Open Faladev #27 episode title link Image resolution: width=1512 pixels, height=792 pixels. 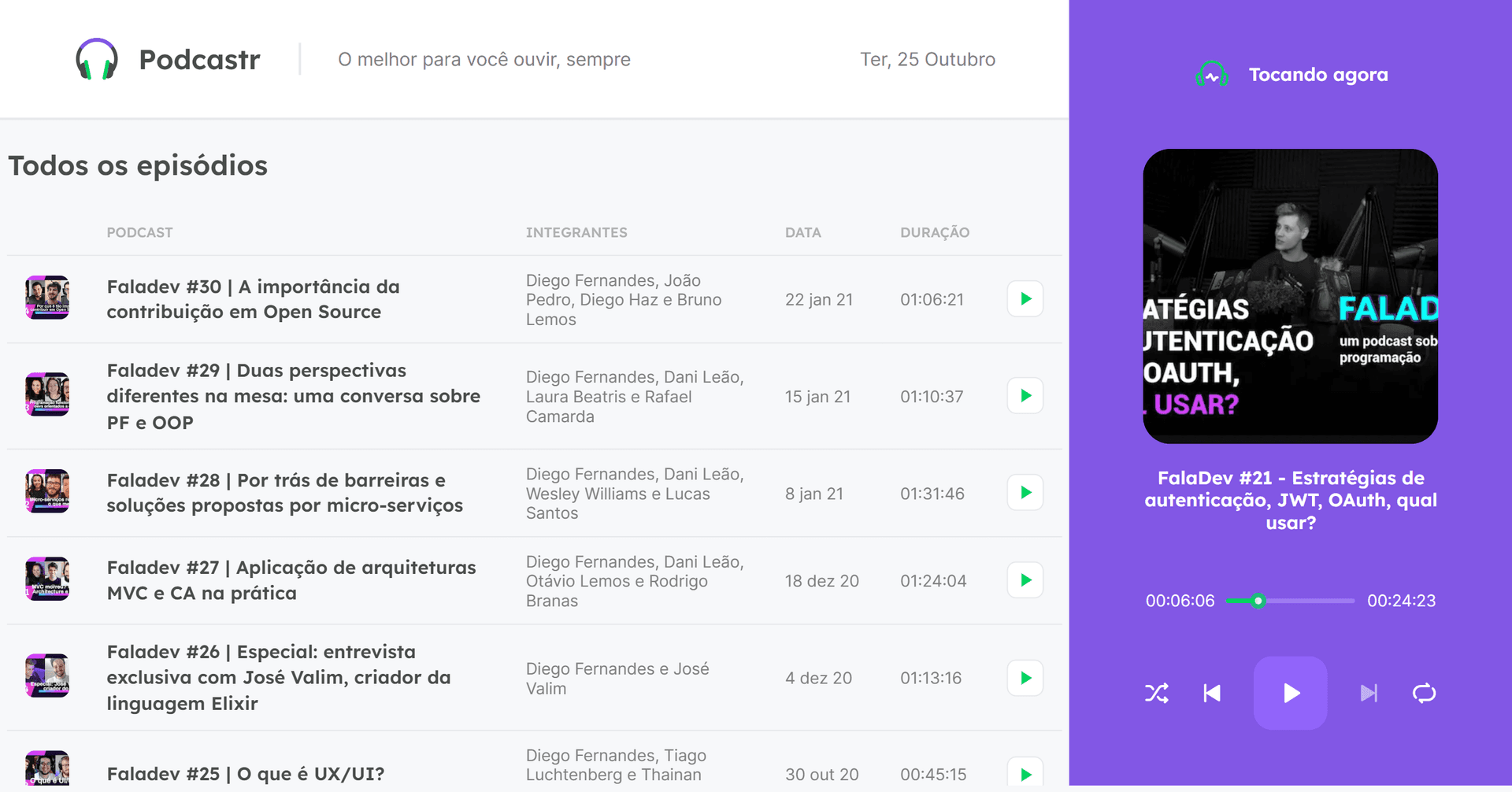pyautogui.click(x=291, y=580)
